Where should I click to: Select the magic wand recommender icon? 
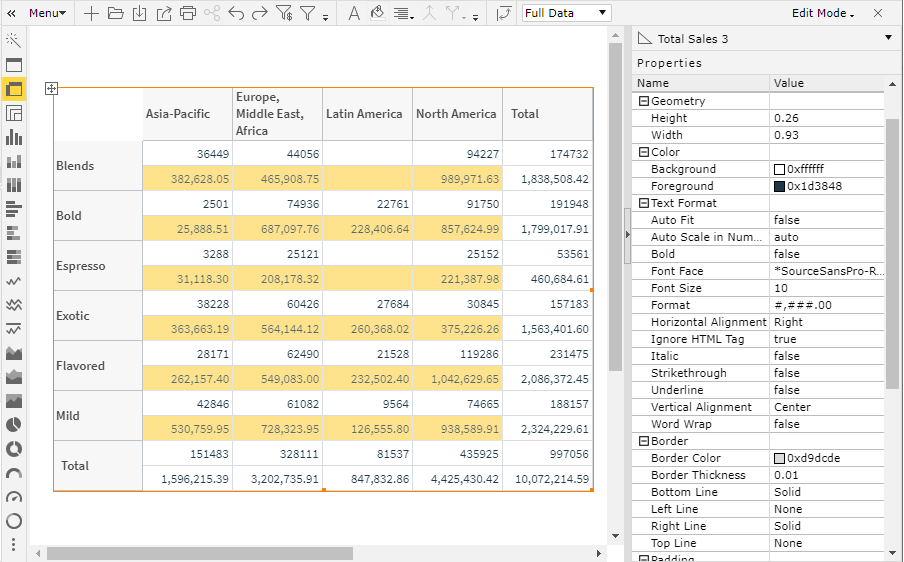13,40
